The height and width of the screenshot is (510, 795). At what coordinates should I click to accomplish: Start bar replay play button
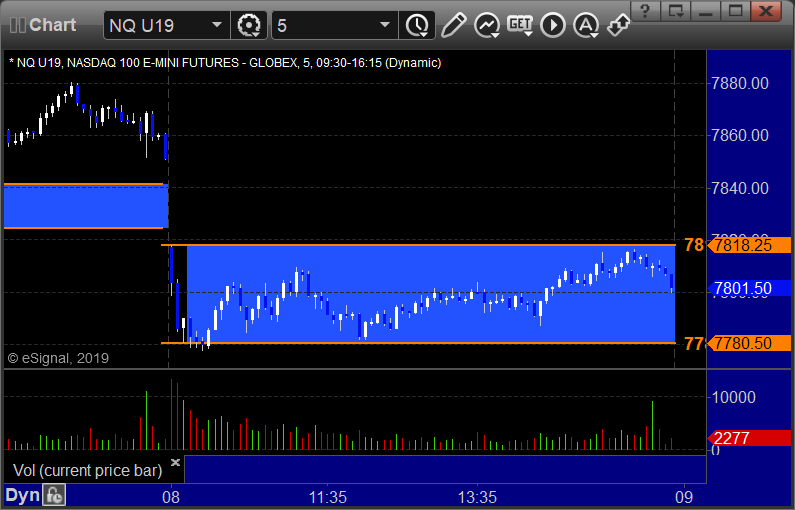[x=553, y=25]
